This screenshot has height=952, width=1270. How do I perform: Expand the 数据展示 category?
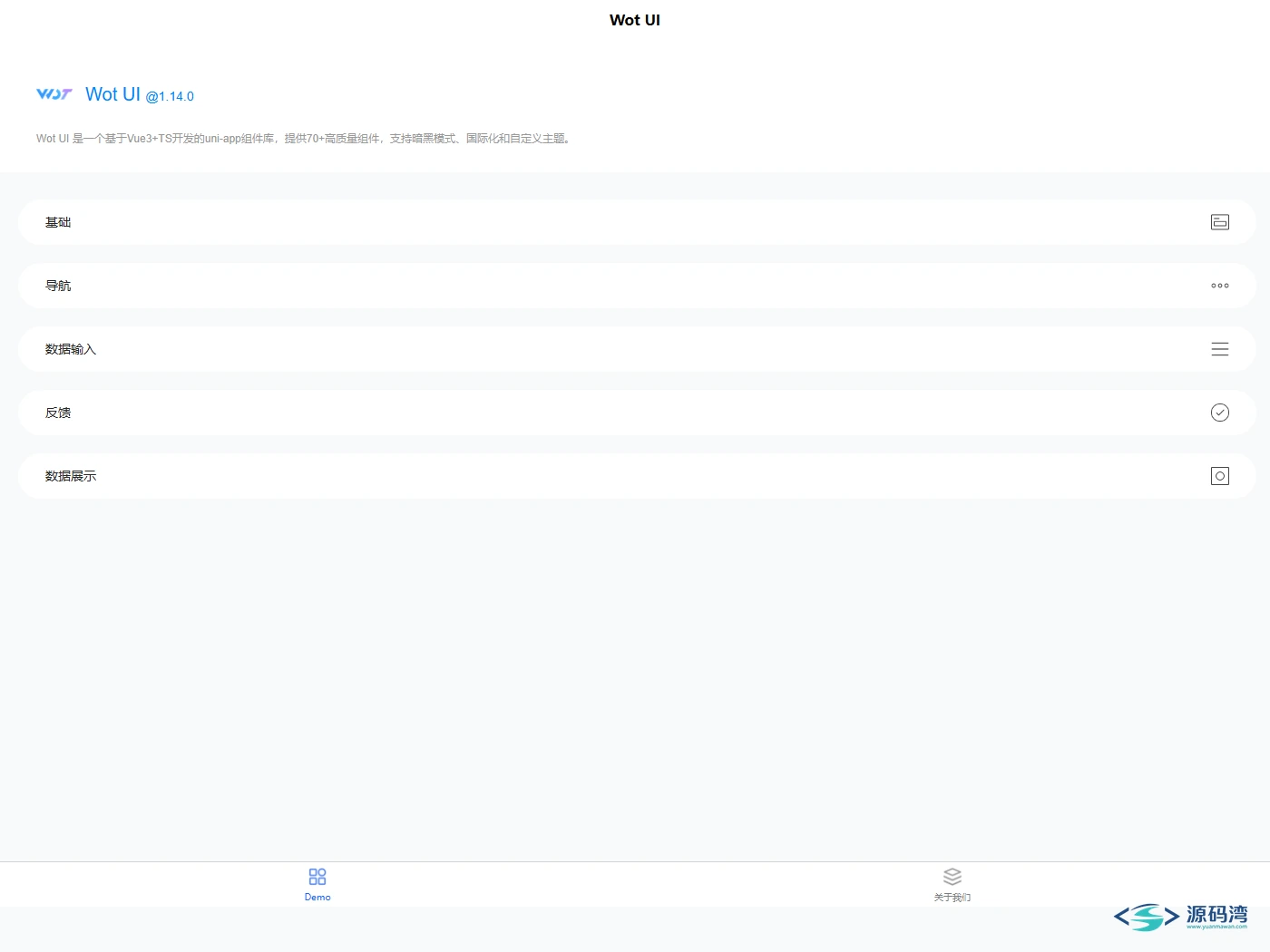pyautogui.click(x=637, y=476)
